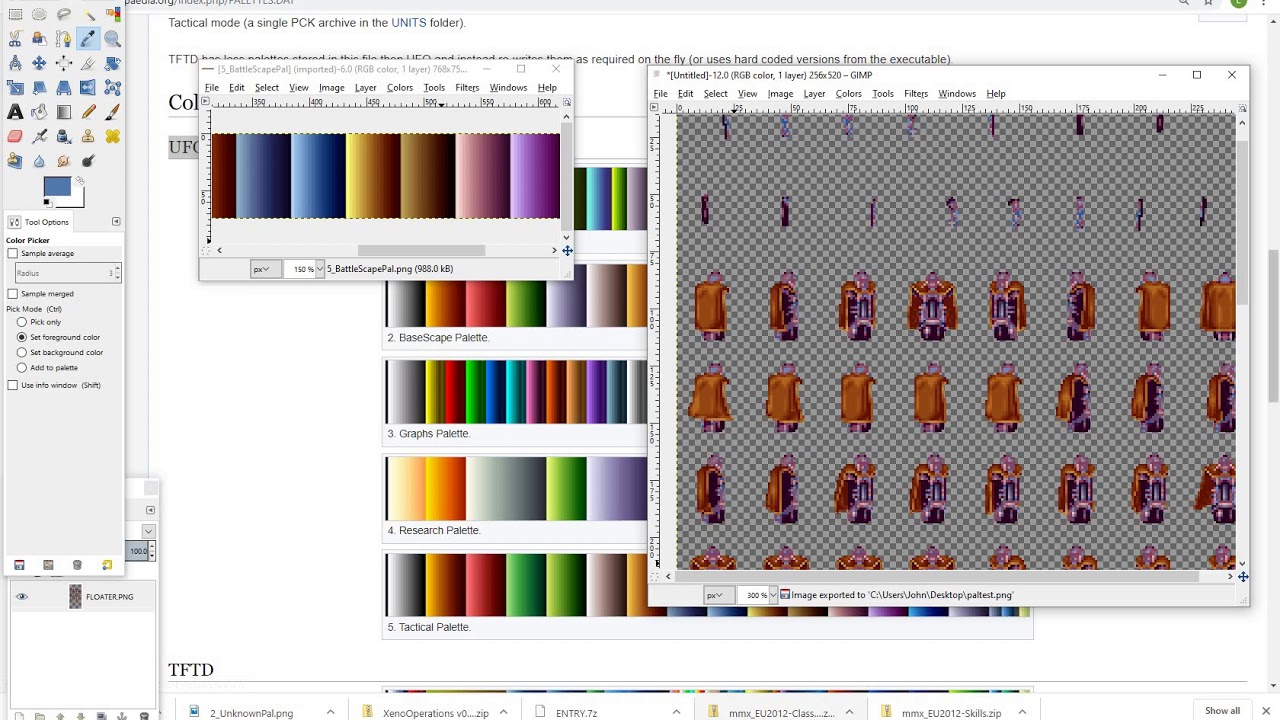The height and width of the screenshot is (720, 1280).
Task: Select the Perspective tool
Action: click(63, 88)
